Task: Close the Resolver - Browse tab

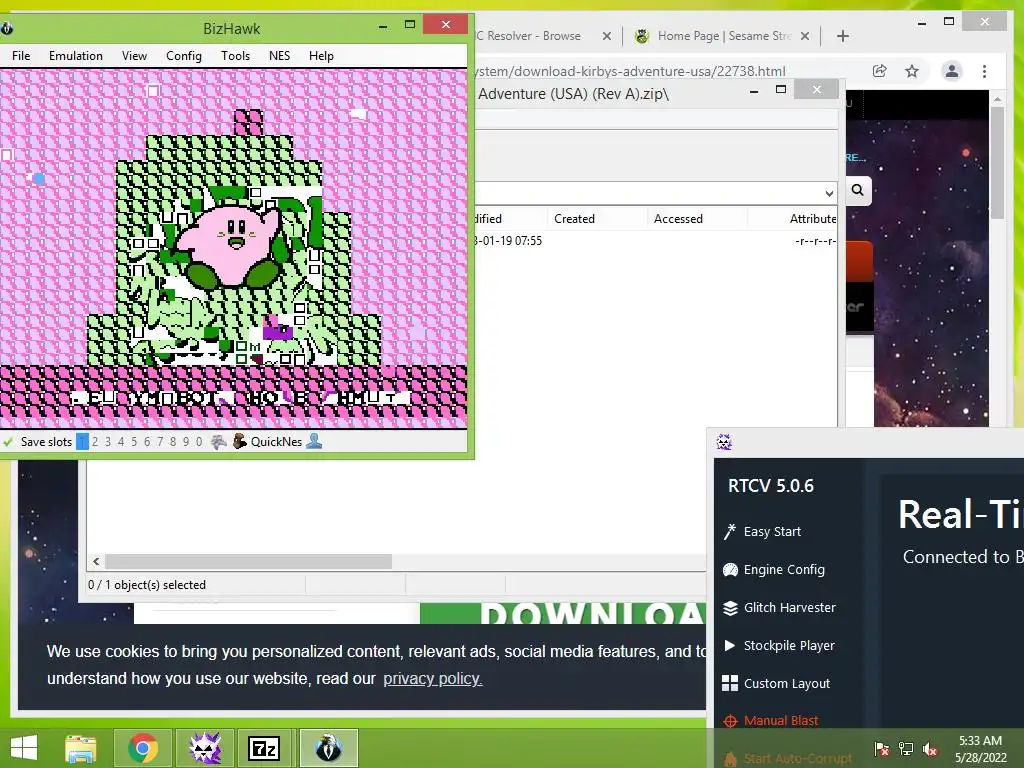Action: pos(607,36)
